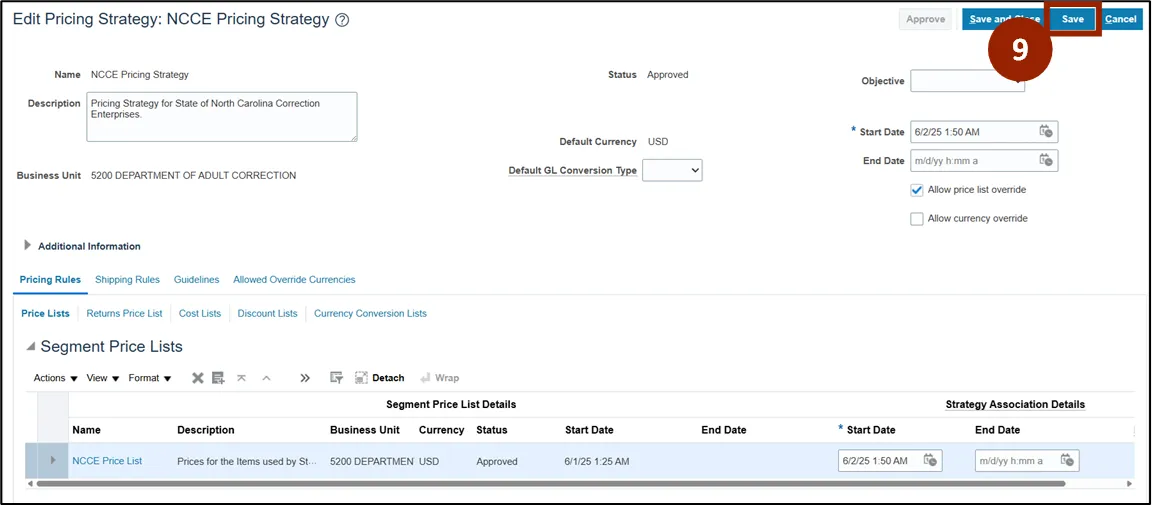The image size is (1152, 506).
Task: Click 'Prices for the Items used by St...' cell
Action: [248, 461]
